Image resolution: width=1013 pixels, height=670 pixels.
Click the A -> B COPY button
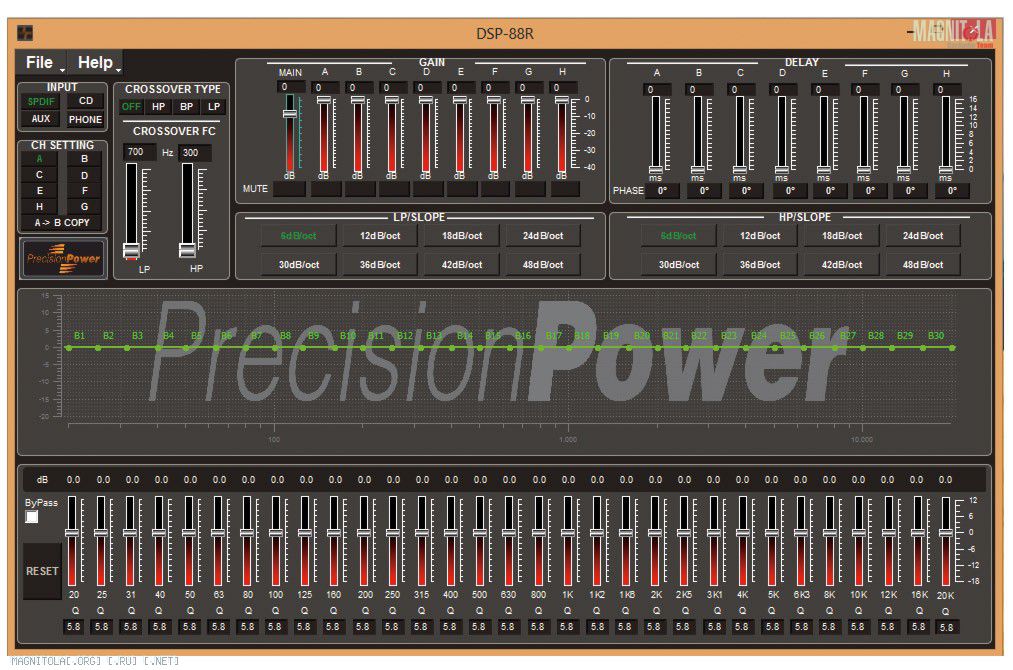tap(62, 222)
